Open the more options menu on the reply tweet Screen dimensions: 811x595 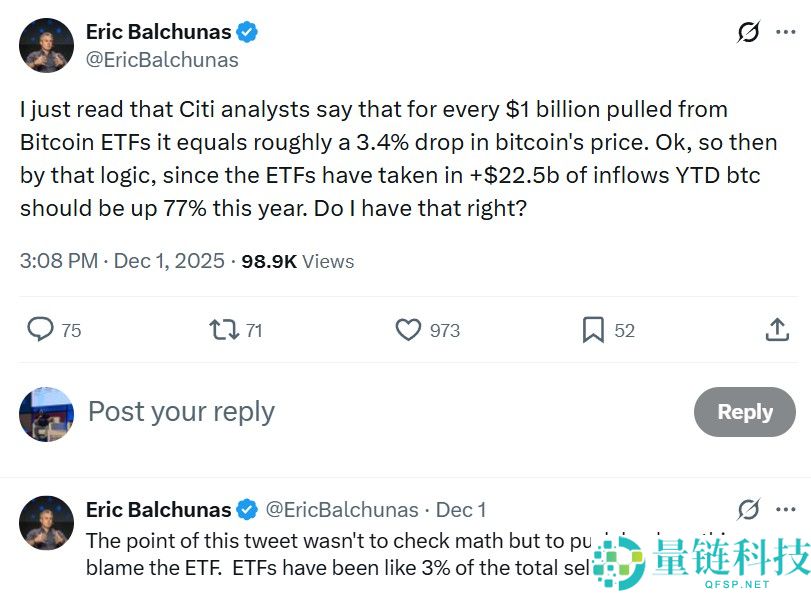pos(784,510)
